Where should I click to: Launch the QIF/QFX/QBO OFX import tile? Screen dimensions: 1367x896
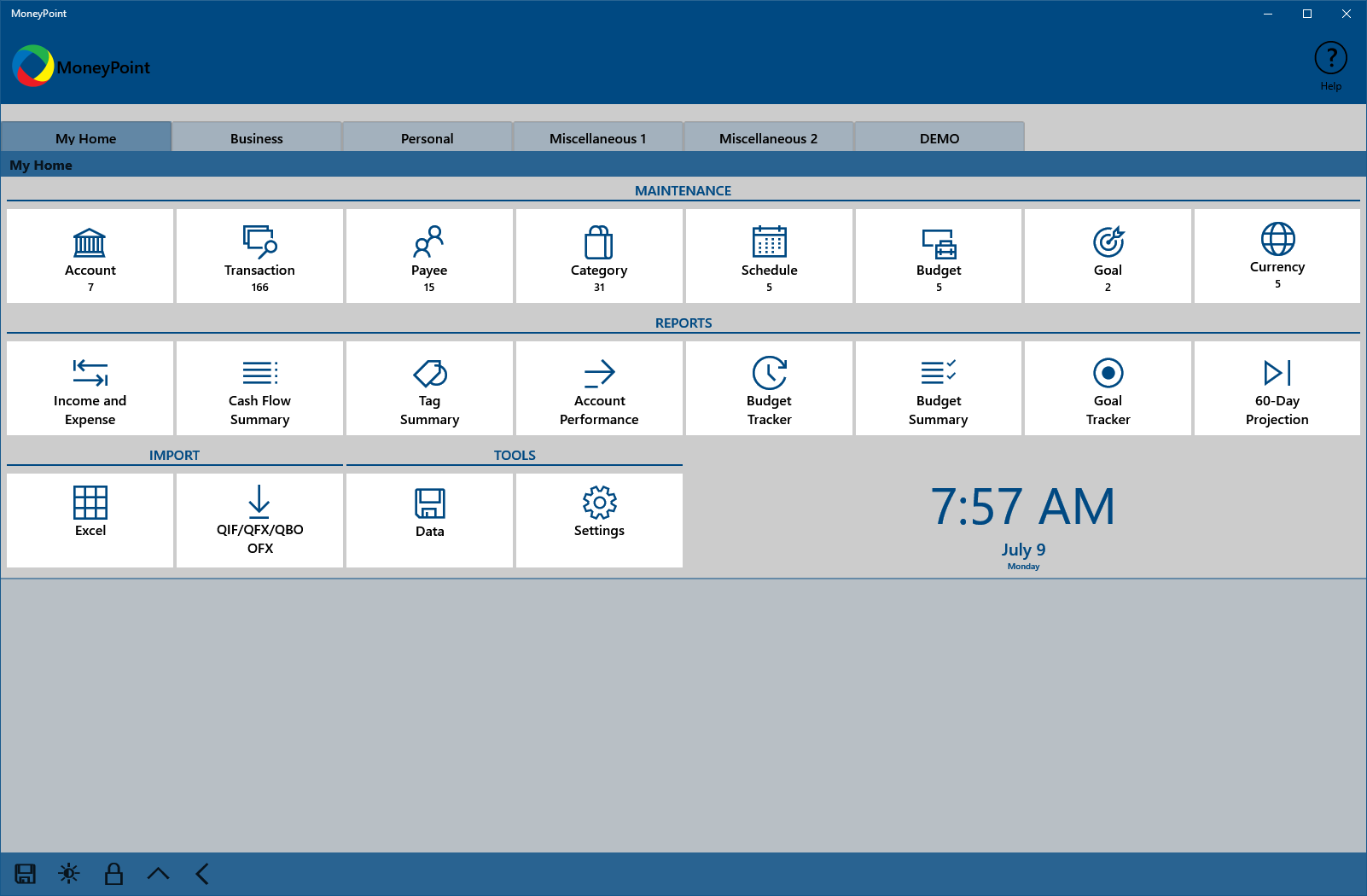259,521
